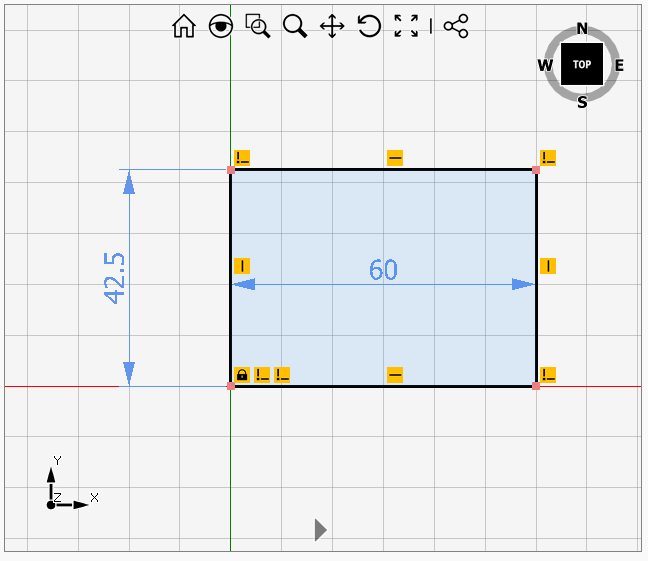Select the perpendicular constraint at the top-right corner
Screen dimensions: 648x561
(547, 157)
